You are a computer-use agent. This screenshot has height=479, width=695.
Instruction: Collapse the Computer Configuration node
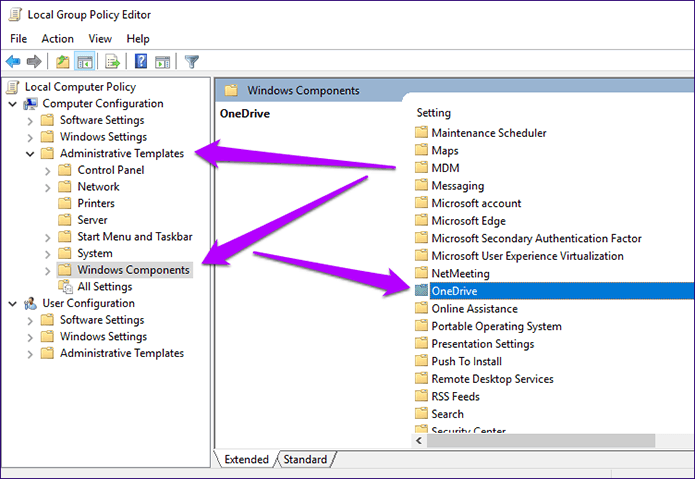coord(12,104)
